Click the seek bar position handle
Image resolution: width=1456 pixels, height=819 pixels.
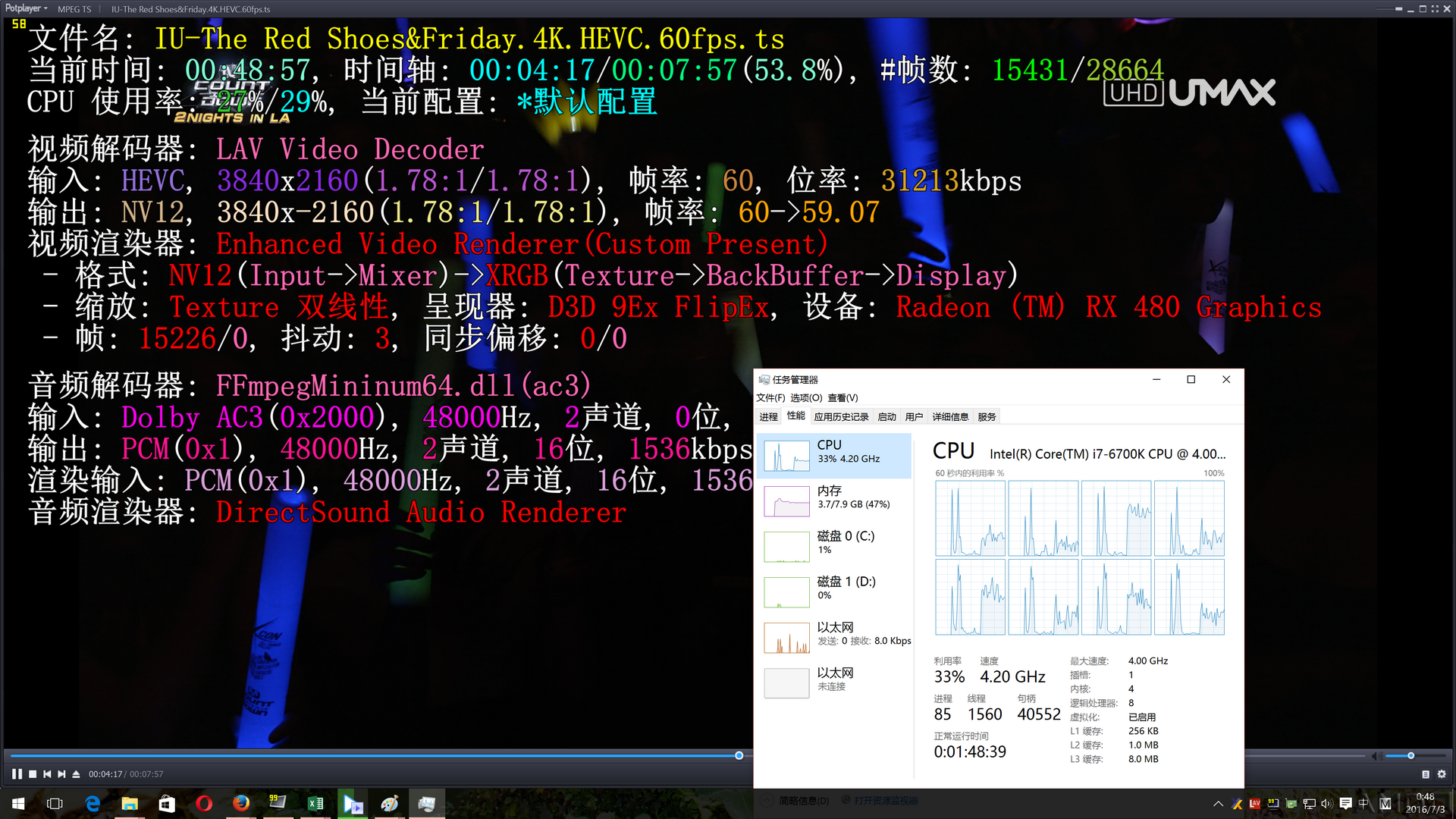[x=739, y=755]
